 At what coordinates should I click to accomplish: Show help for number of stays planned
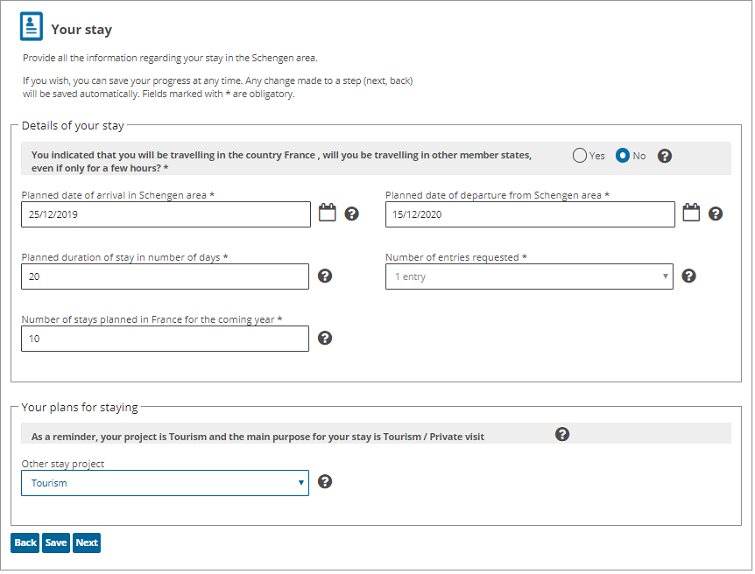pos(324,338)
